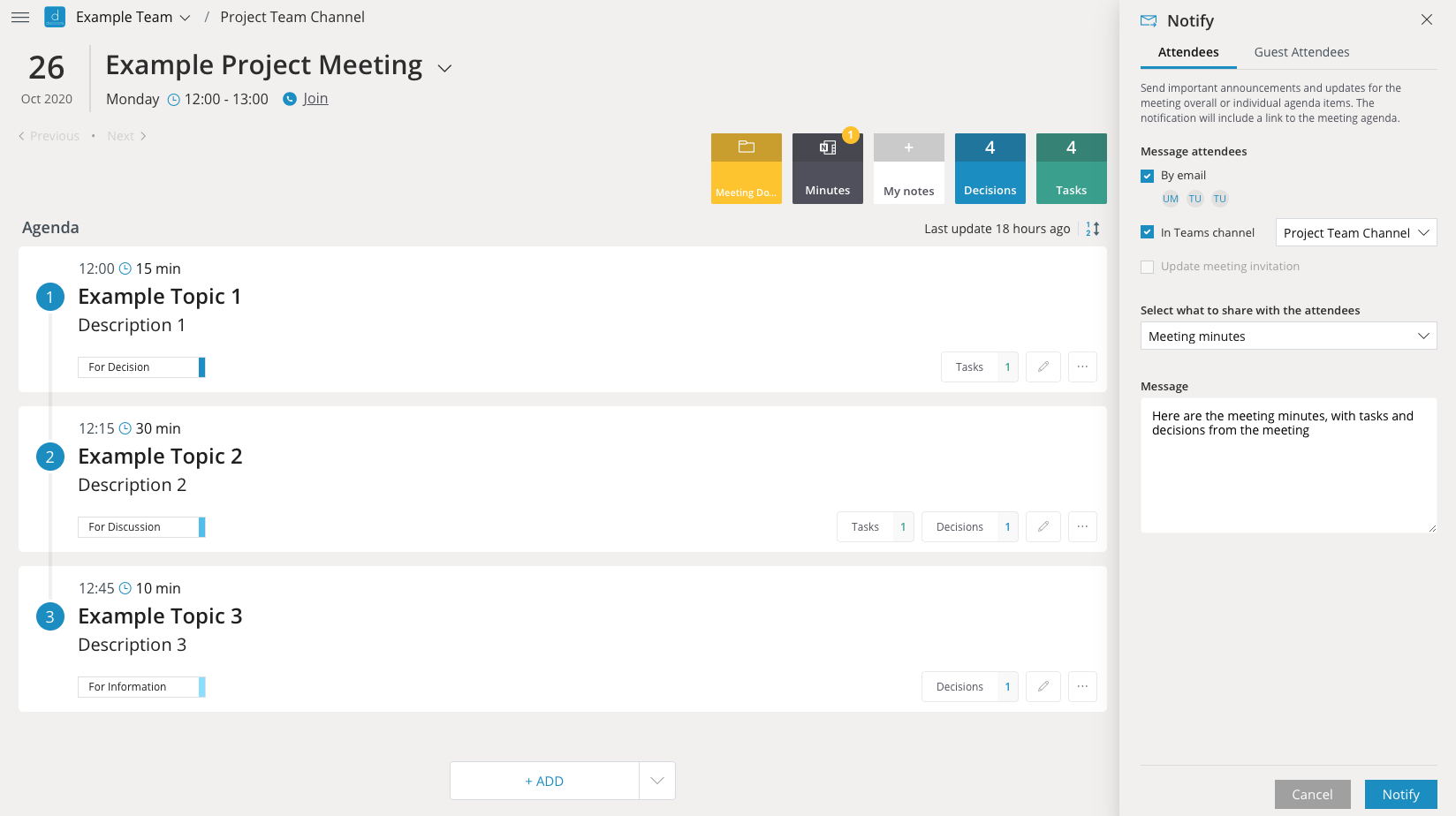Click the Join meeting link
The image size is (1456, 816).
click(315, 99)
